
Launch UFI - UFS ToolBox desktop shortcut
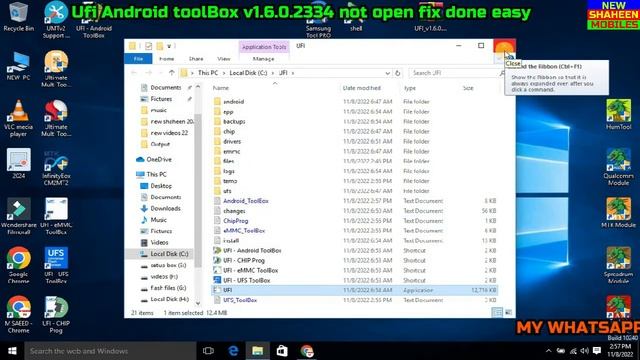56,265
